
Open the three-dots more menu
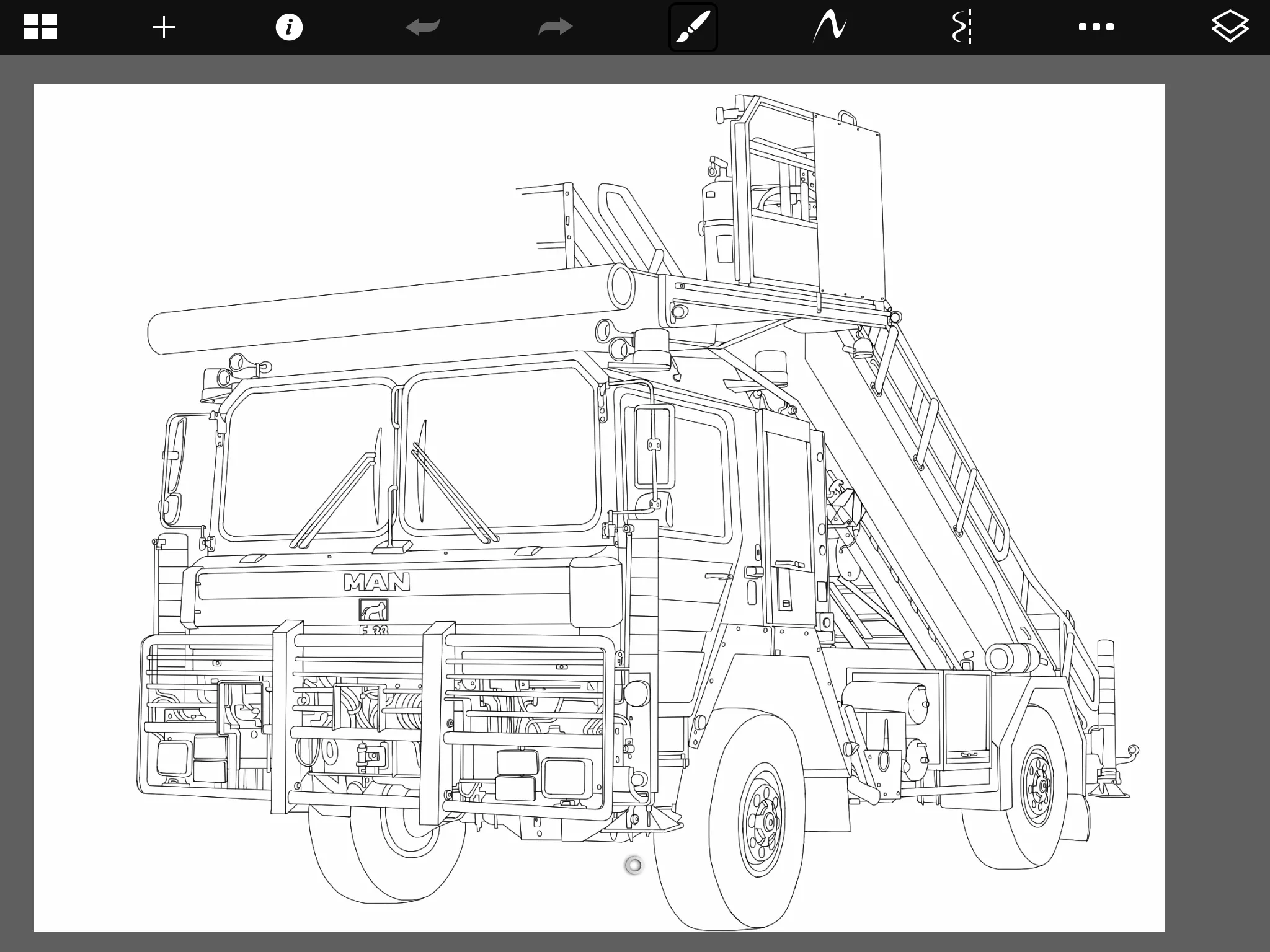(1096, 27)
